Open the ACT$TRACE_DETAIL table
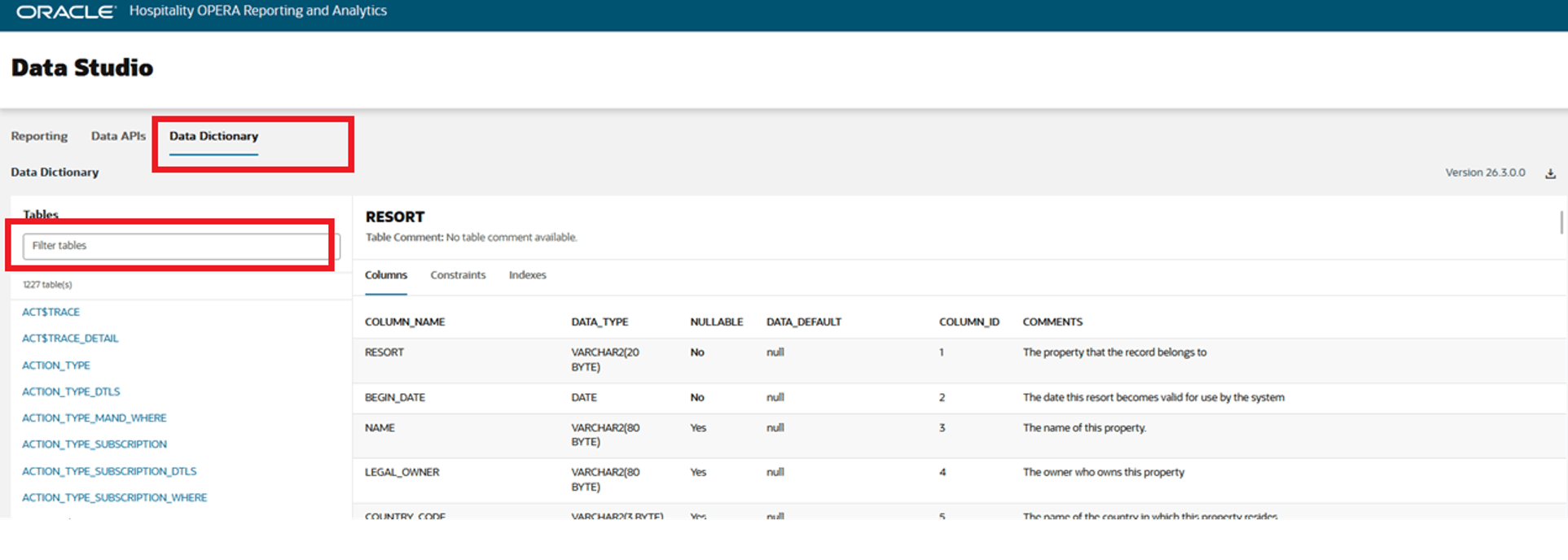Image resolution: width=1568 pixels, height=560 pixels. (70, 339)
